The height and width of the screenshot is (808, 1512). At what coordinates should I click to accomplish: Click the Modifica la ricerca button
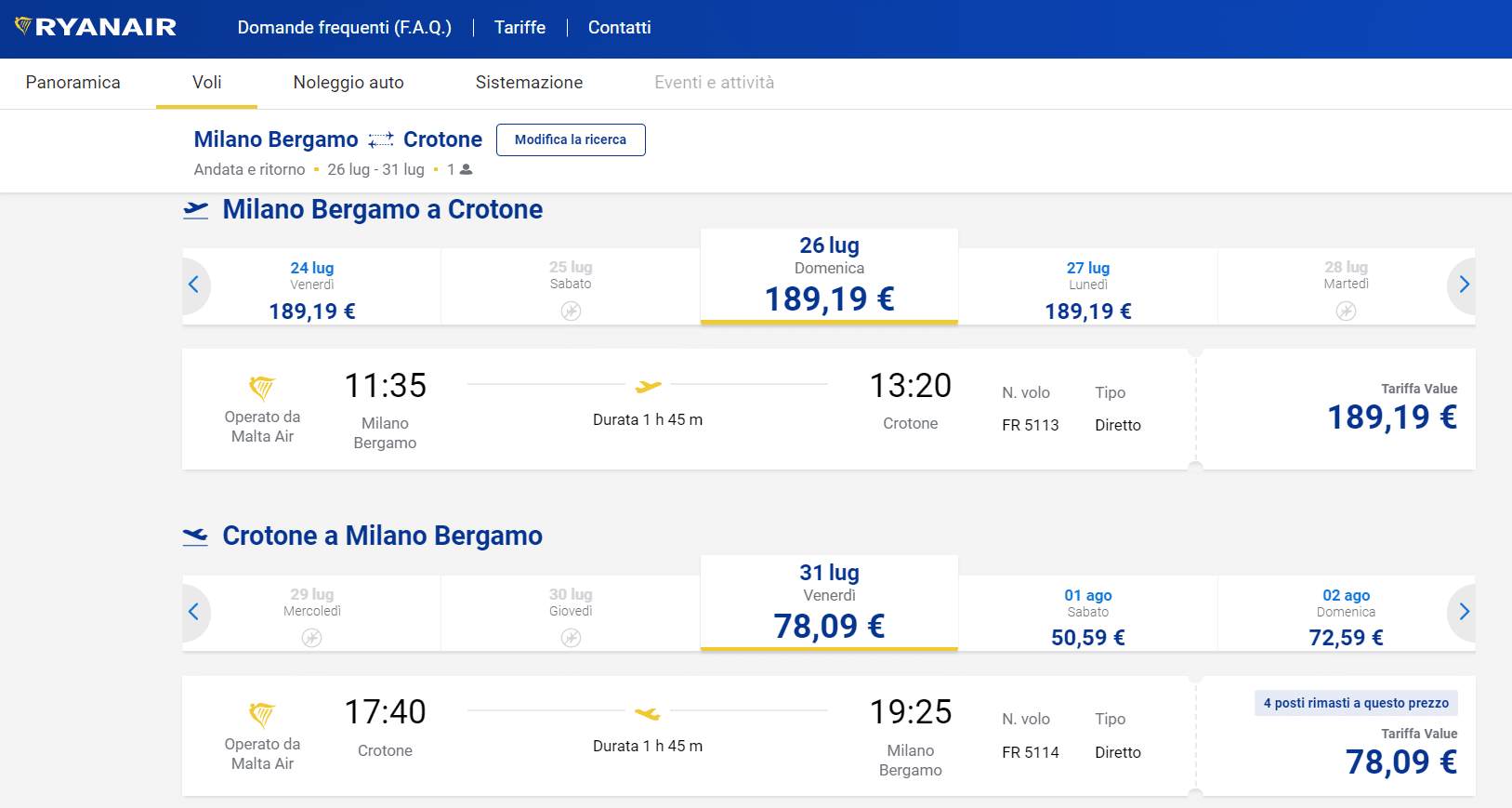[571, 139]
